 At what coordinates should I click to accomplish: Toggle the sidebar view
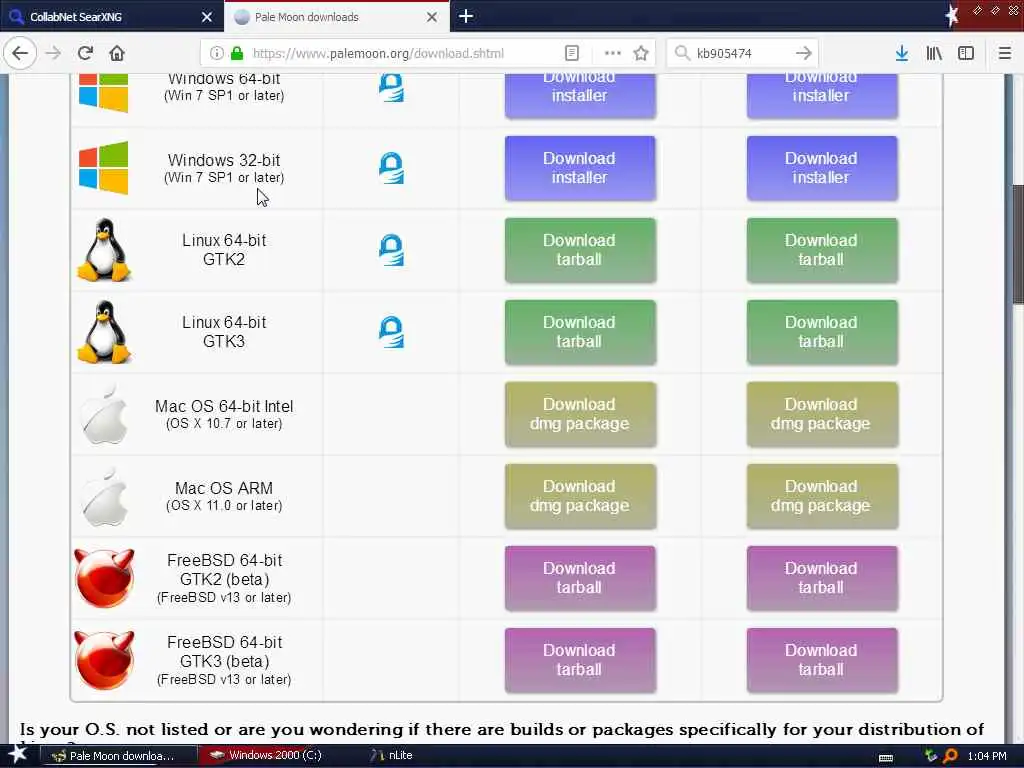(x=966, y=53)
